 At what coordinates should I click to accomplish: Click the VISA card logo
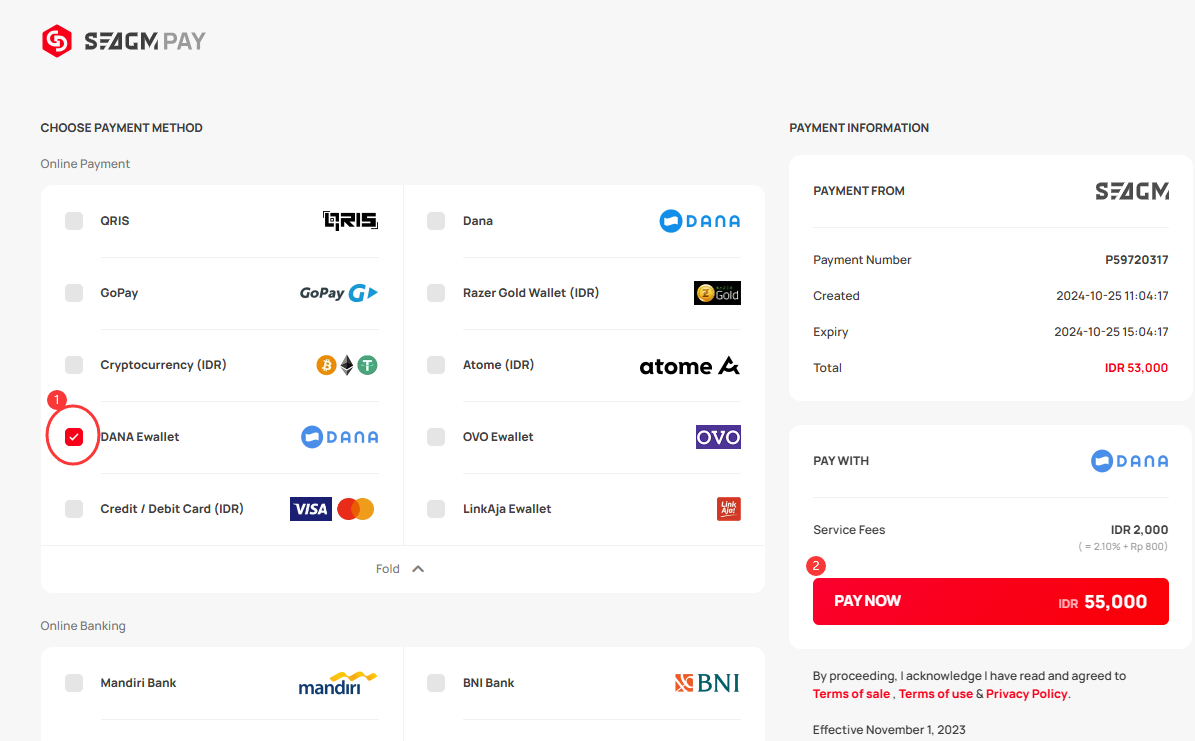coord(311,509)
